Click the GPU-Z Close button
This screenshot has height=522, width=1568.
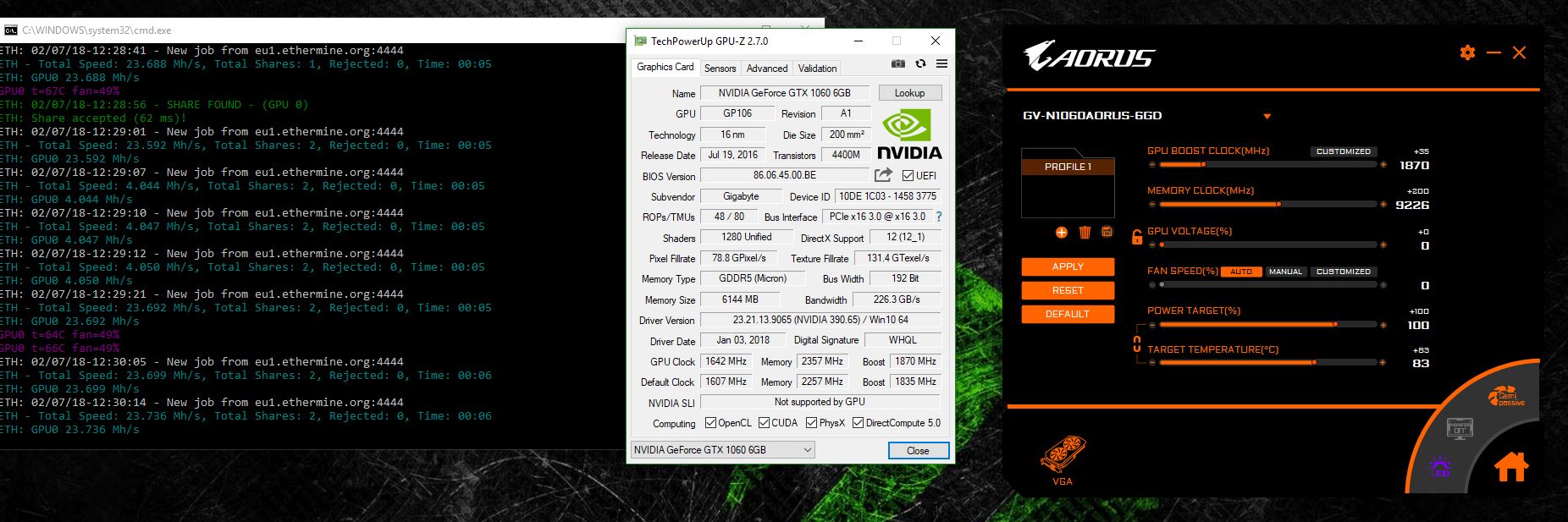(919, 451)
